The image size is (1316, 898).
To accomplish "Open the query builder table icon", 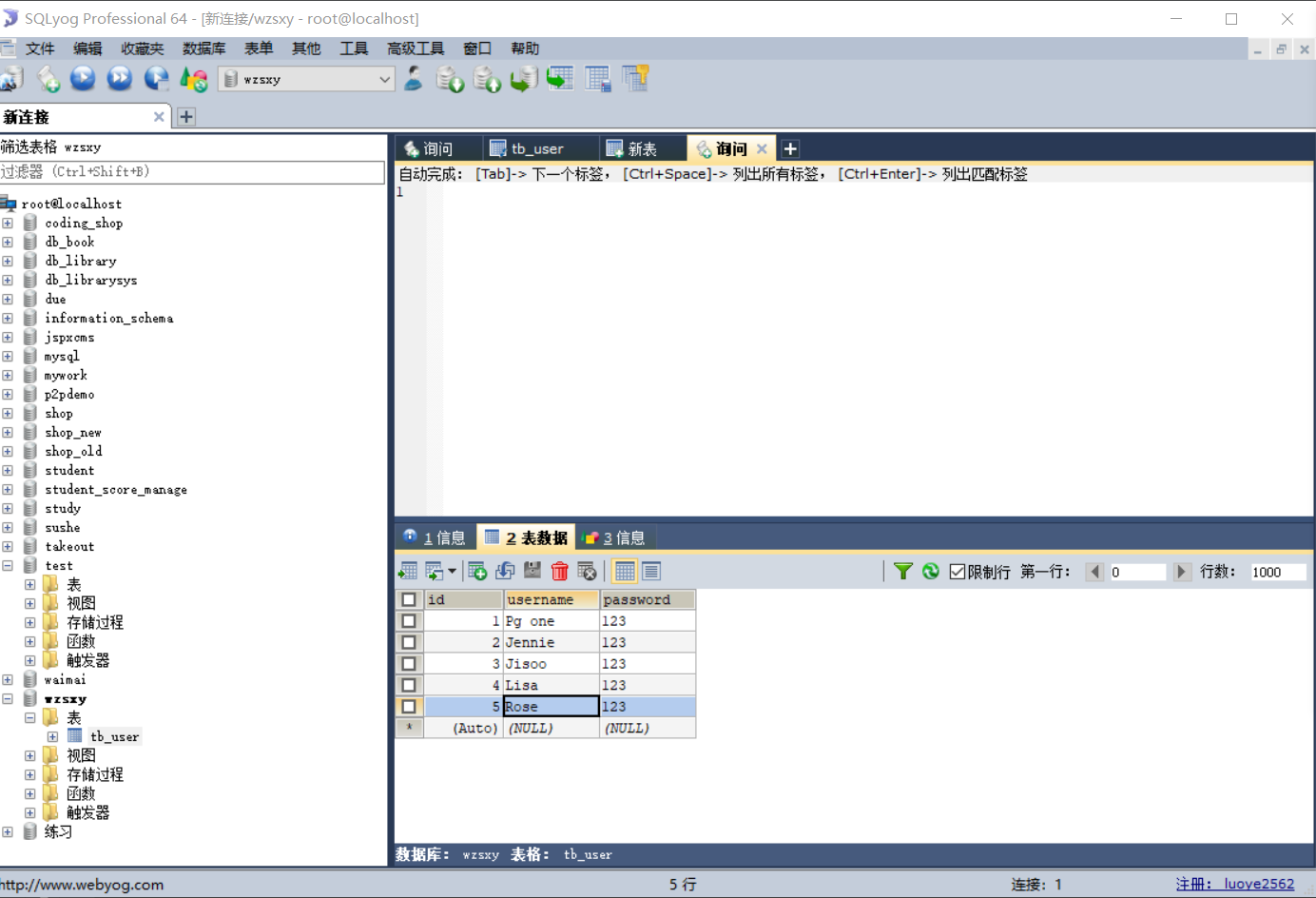I will pos(598,80).
